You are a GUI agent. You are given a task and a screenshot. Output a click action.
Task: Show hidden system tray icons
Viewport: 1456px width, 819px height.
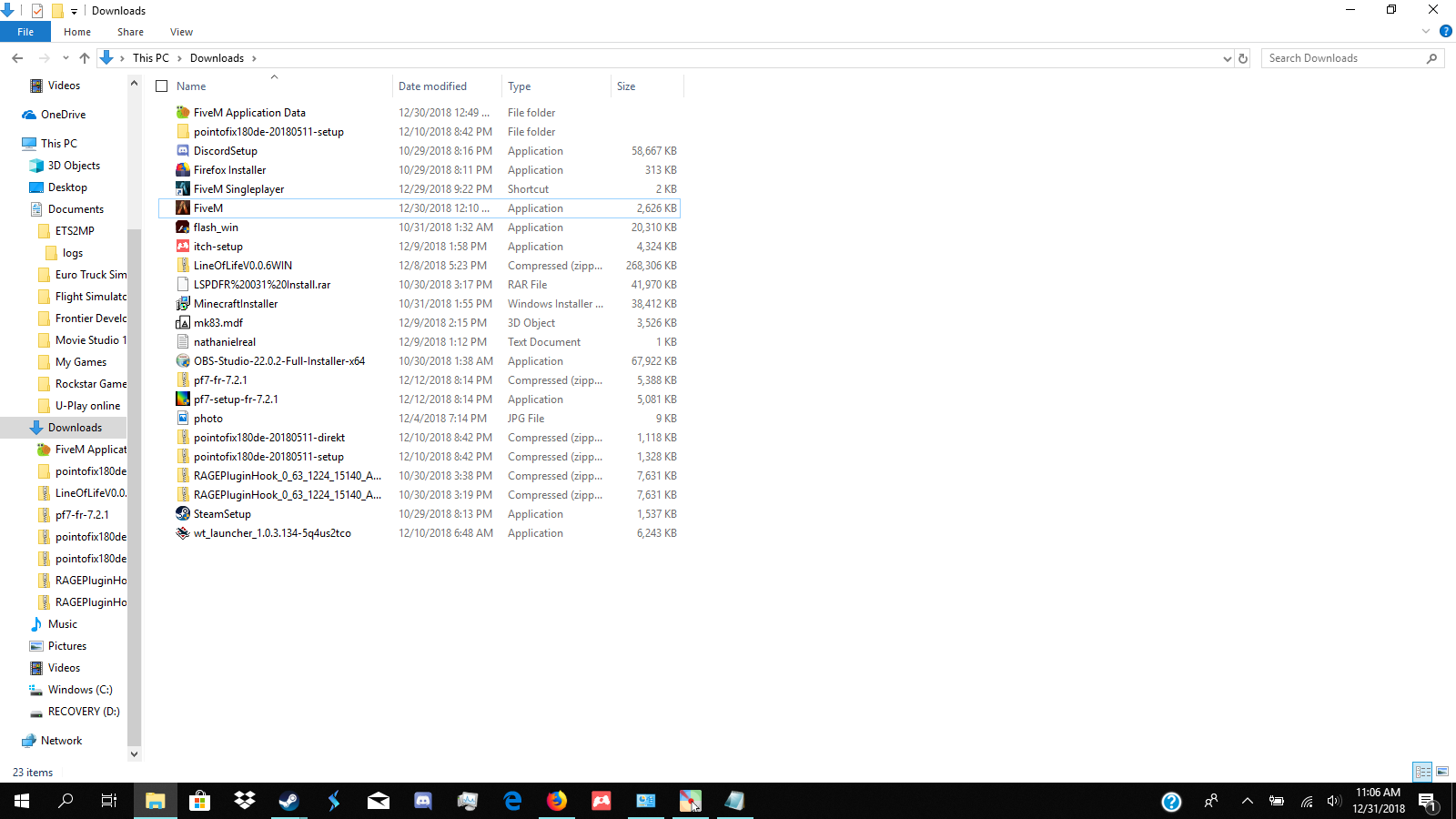(1248, 801)
